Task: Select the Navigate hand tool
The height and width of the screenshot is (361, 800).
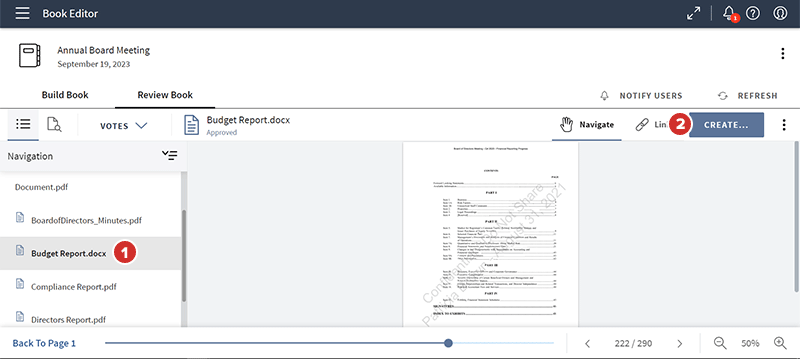Action: coord(587,124)
